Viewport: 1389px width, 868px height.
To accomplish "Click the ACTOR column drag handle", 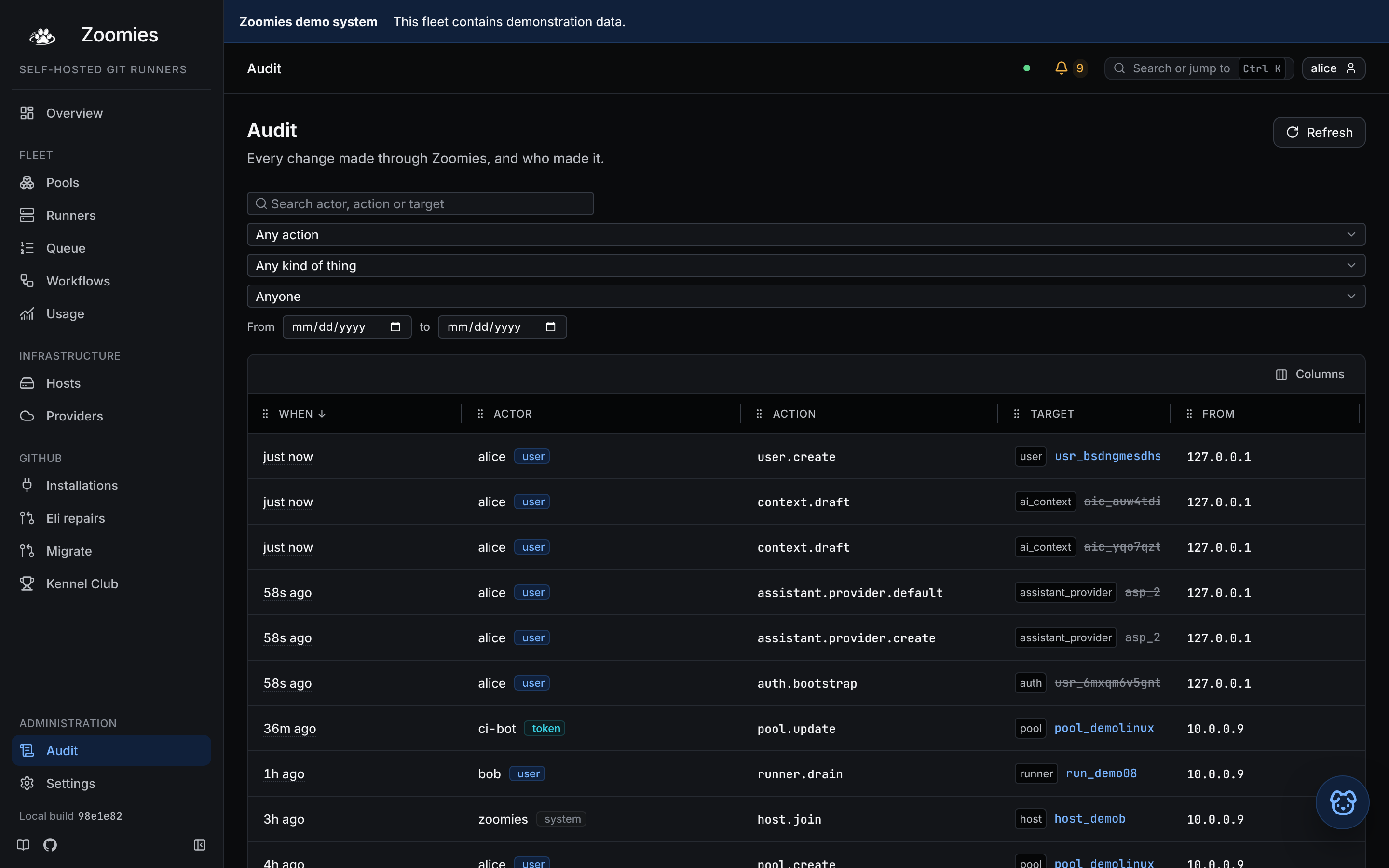I will [480, 414].
